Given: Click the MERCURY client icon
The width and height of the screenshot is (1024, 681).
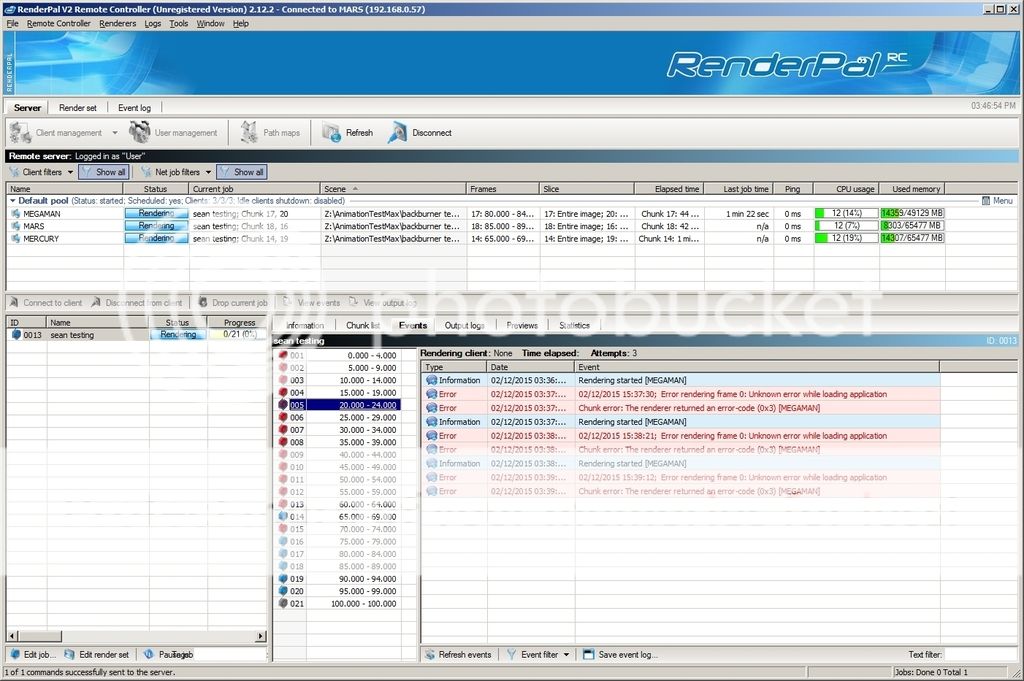Looking at the screenshot, I should click(x=16, y=238).
